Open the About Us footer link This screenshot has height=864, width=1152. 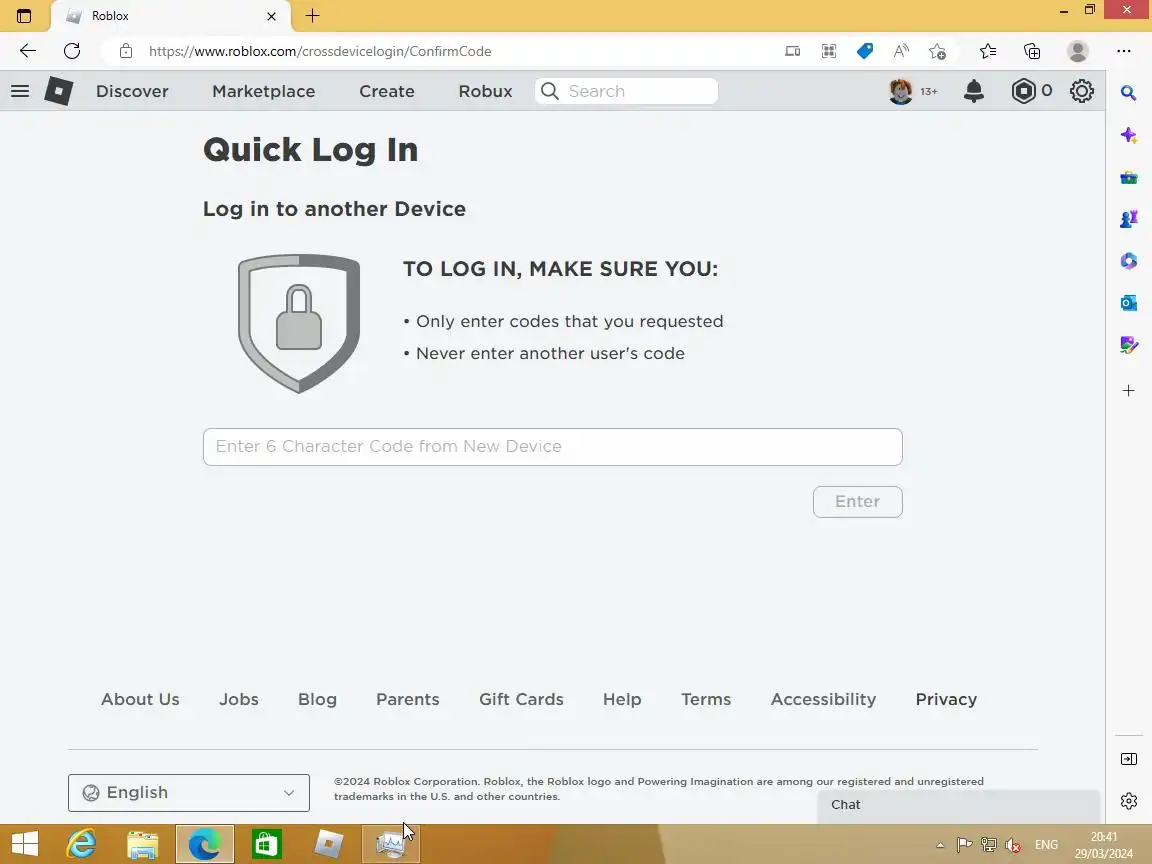tap(140, 699)
